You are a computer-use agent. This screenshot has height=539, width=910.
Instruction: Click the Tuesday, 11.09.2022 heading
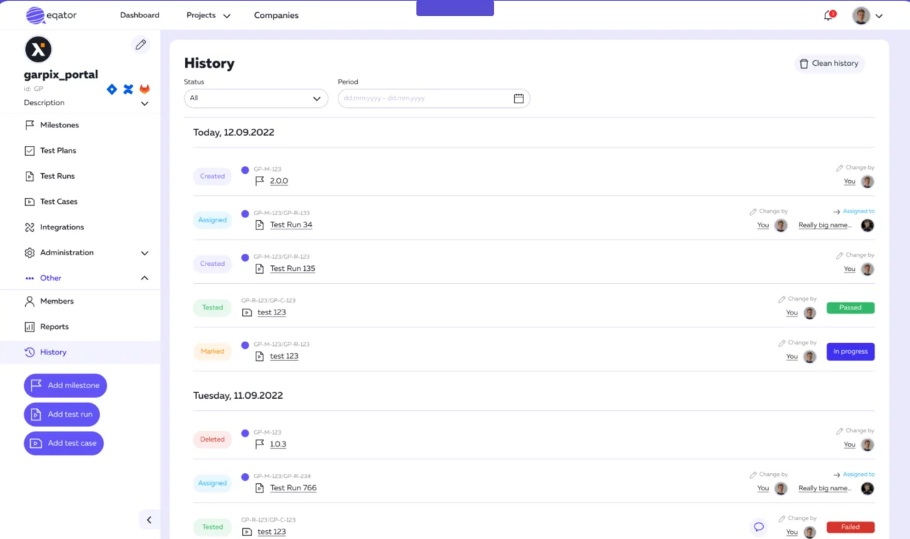coord(238,396)
